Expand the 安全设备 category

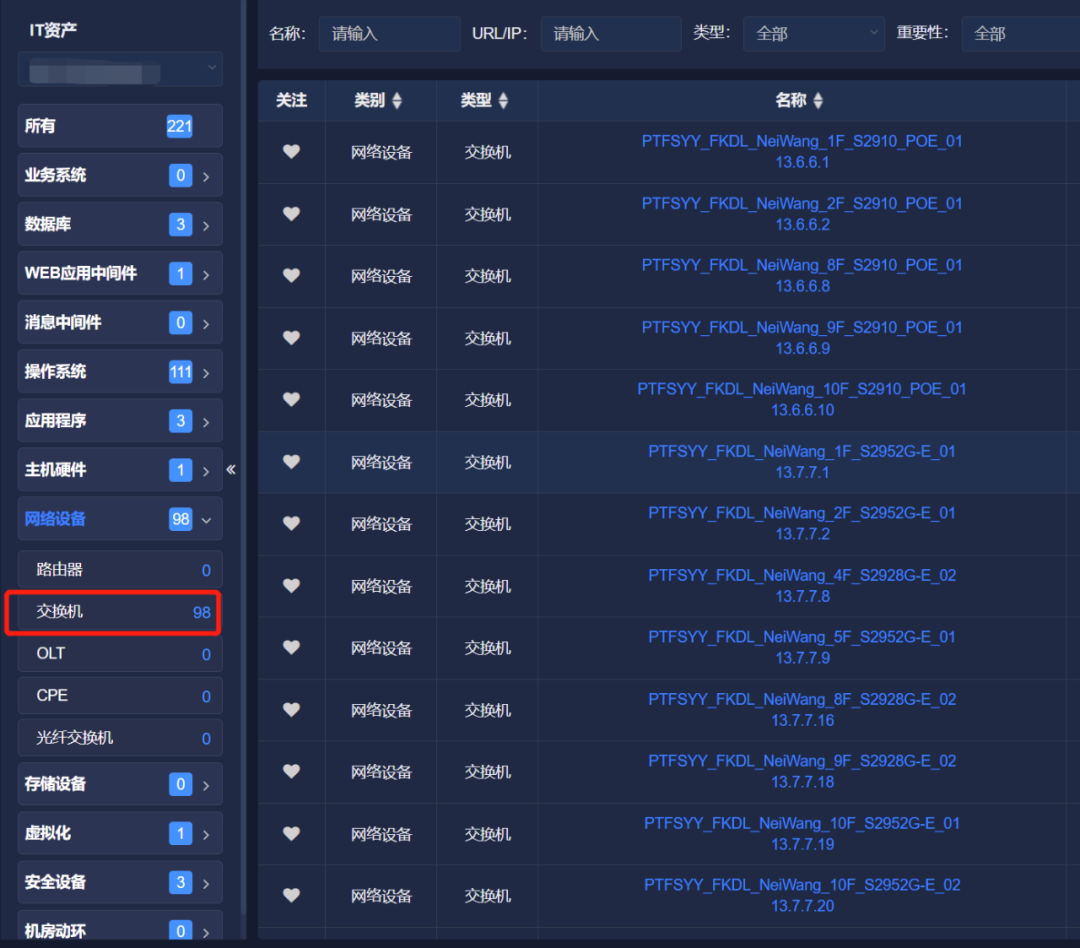[x=121, y=882]
